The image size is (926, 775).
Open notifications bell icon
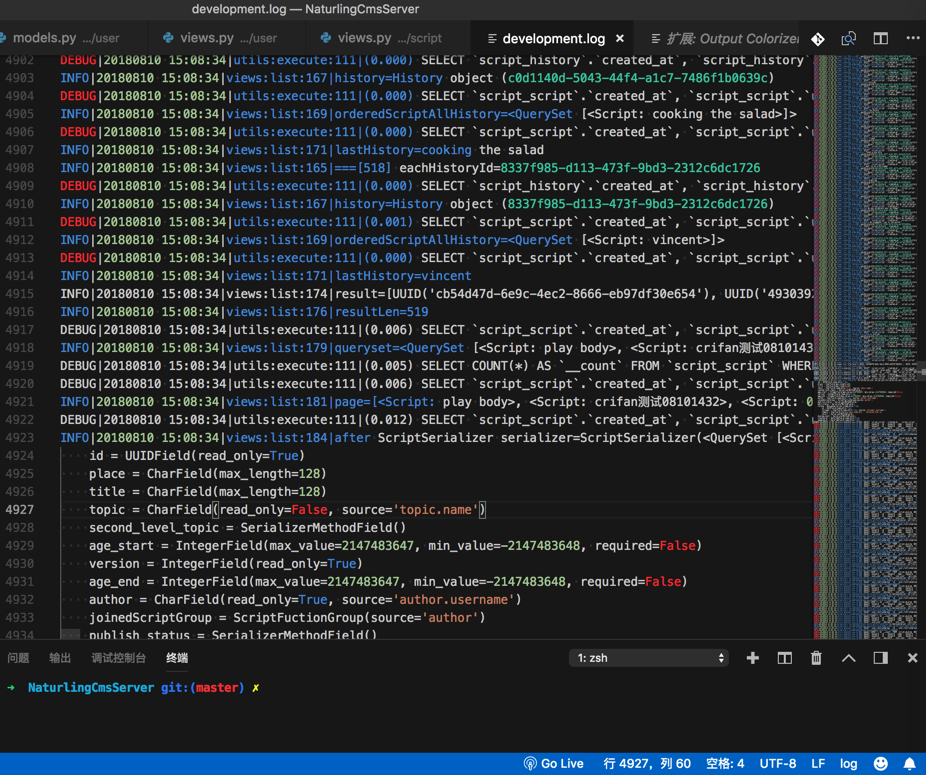pos(910,763)
